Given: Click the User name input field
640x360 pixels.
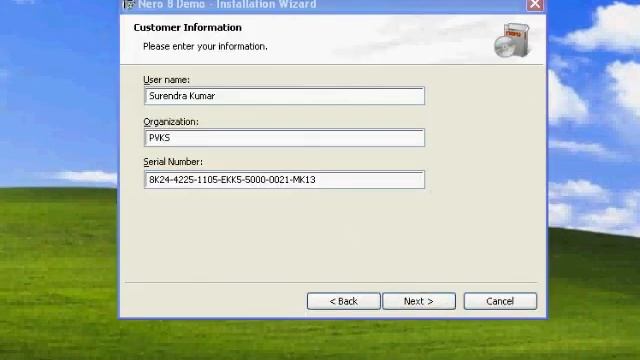Looking at the screenshot, I should [284, 96].
